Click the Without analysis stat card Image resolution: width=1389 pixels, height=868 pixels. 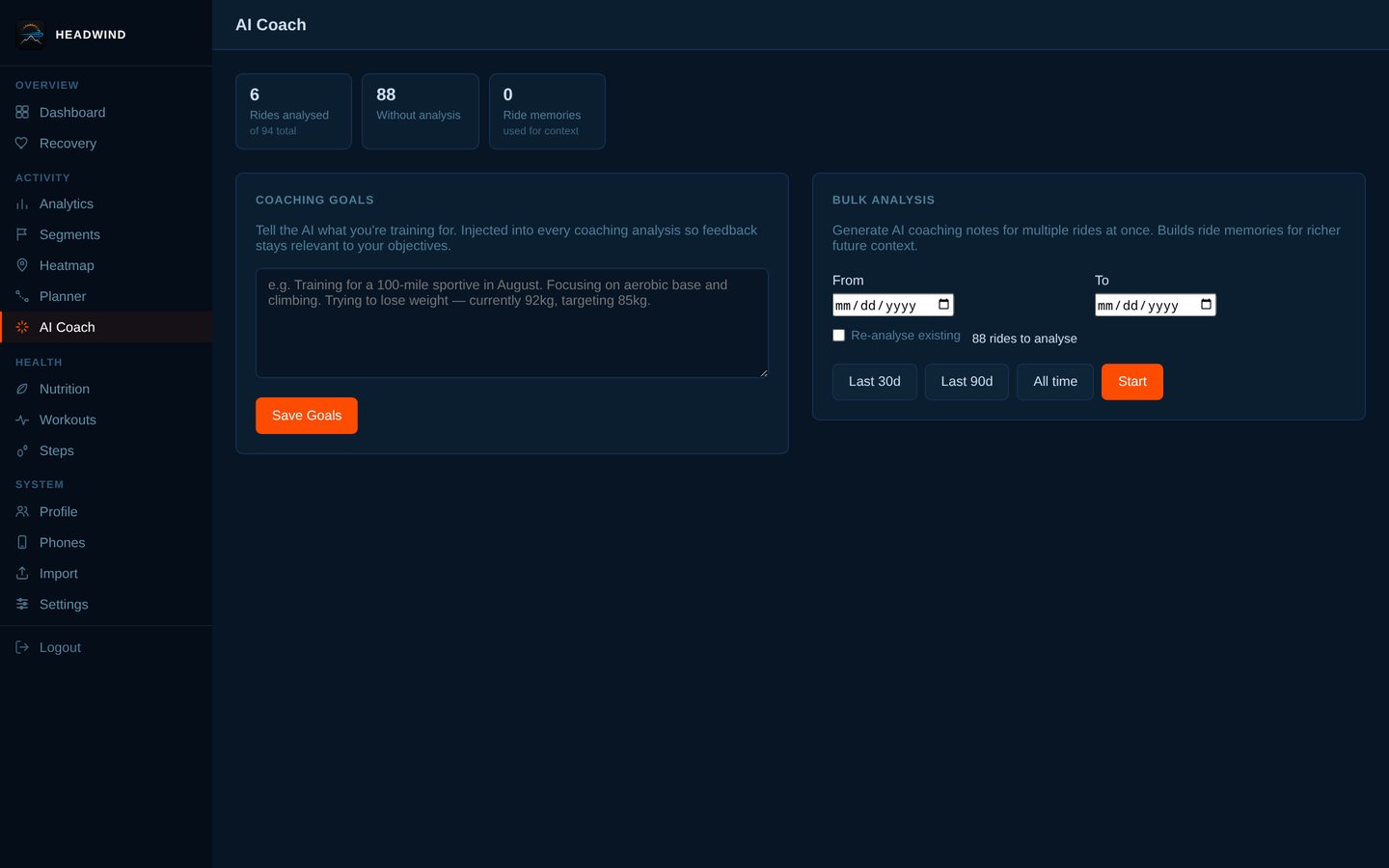pyautogui.click(x=421, y=112)
